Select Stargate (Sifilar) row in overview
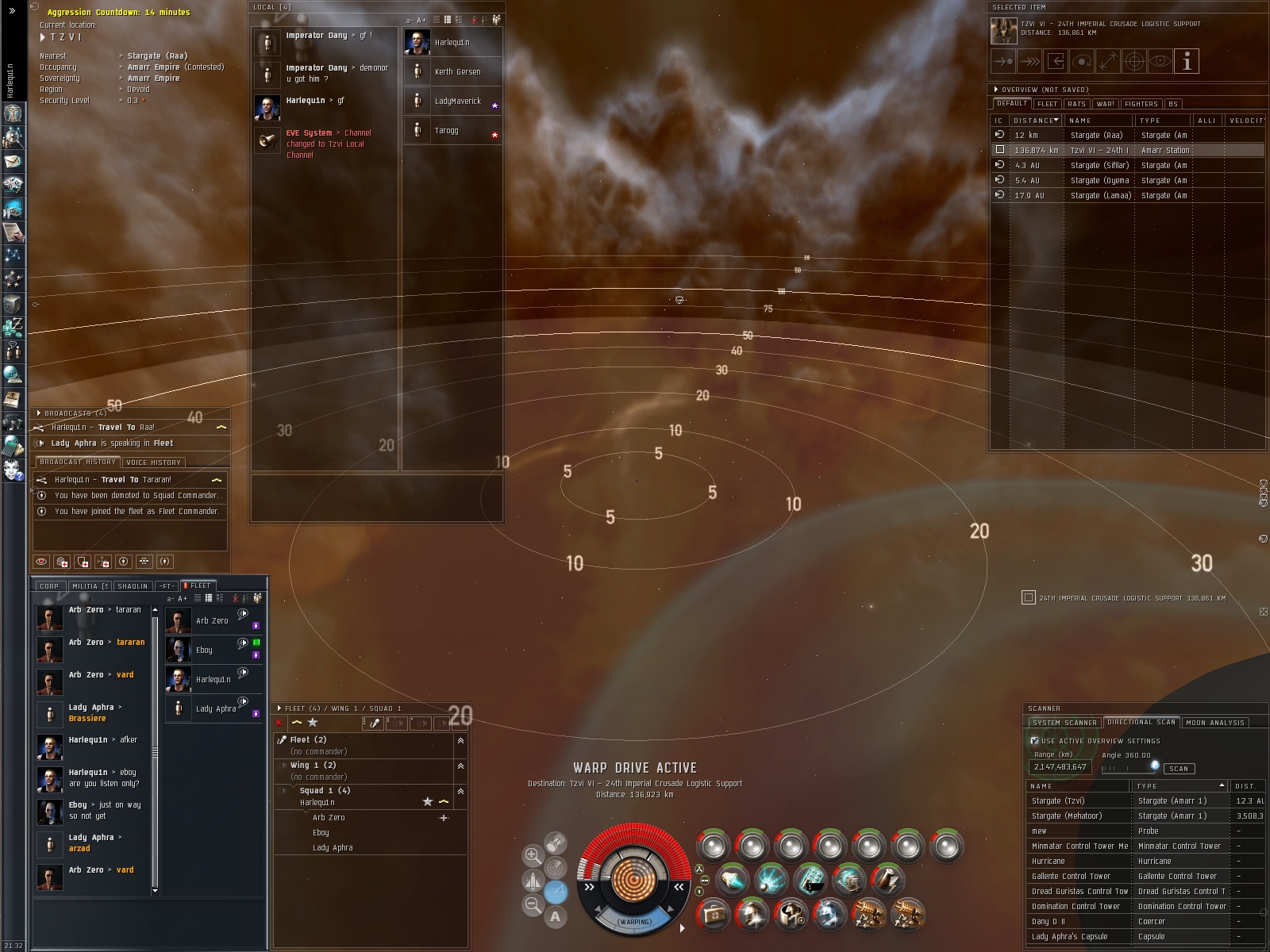 [1127, 165]
